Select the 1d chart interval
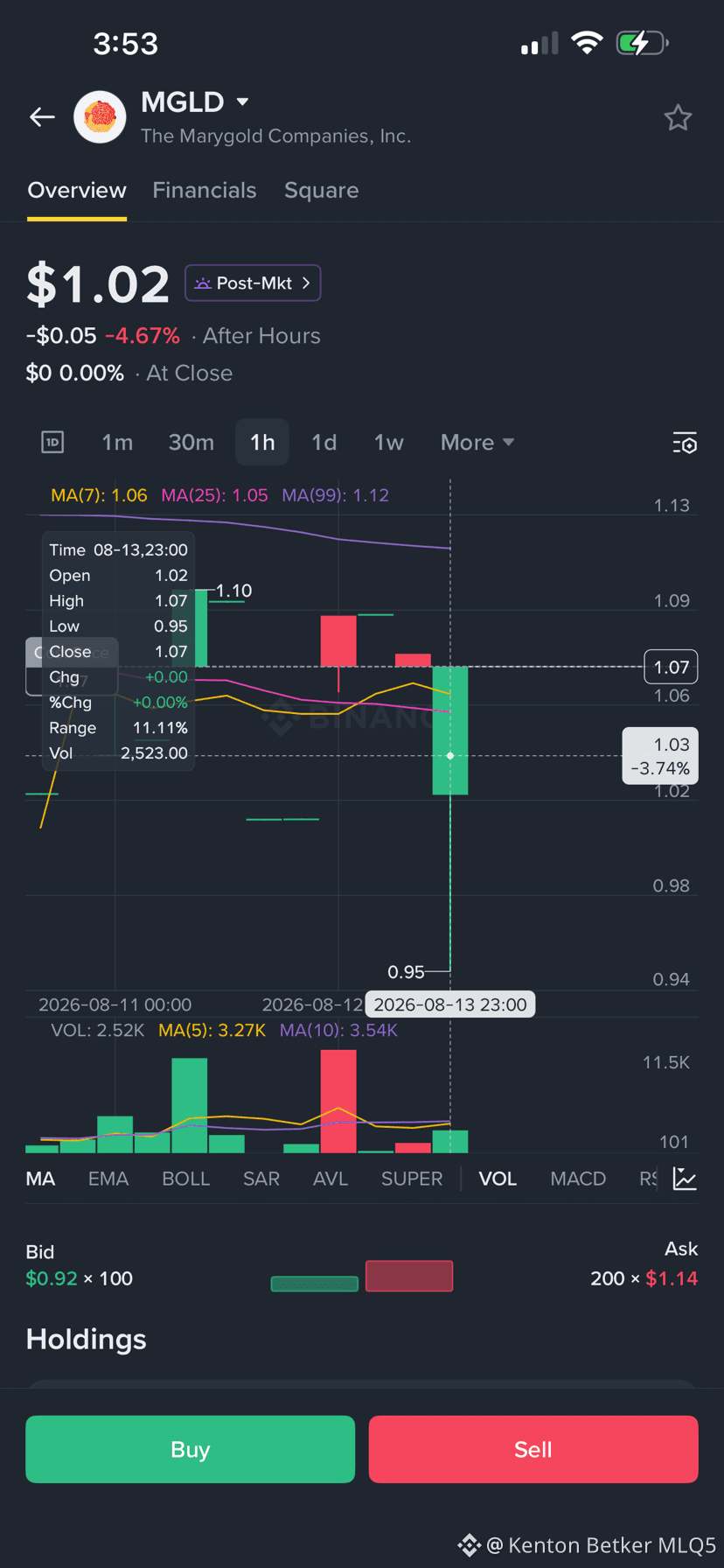The image size is (724, 1568). click(x=324, y=442)
